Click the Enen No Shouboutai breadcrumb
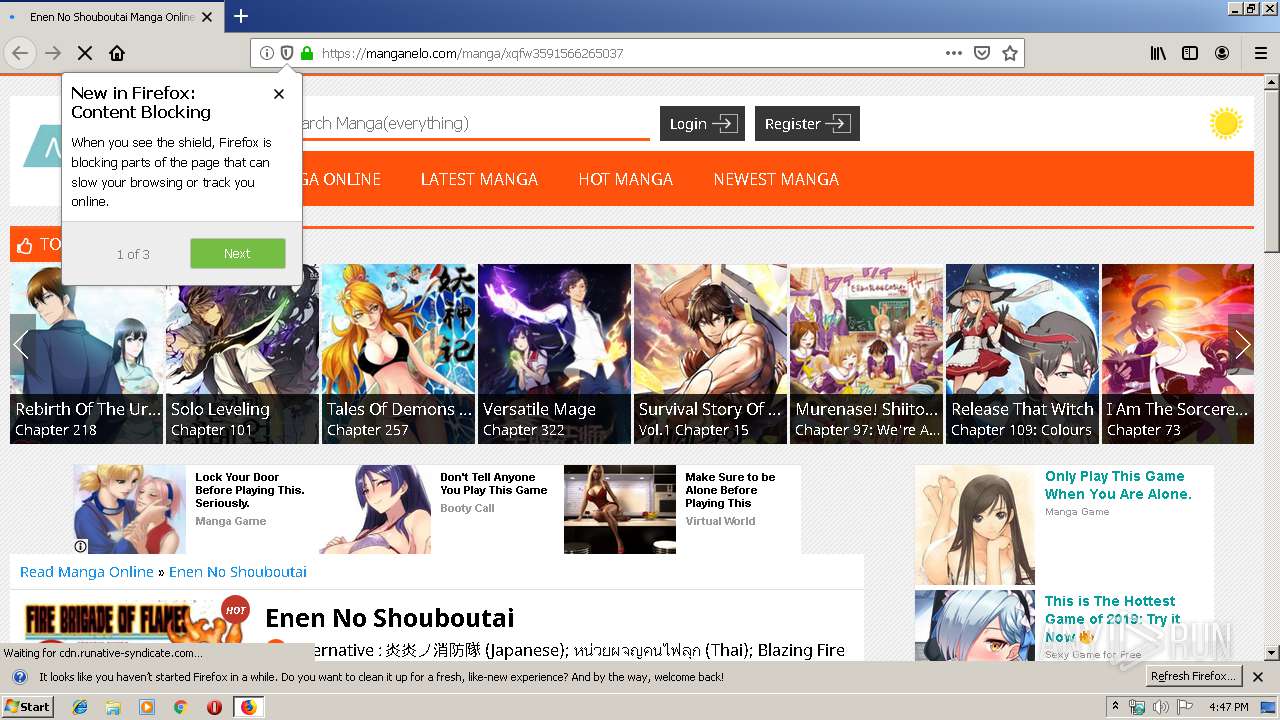This screenshot has height=720, width=1280. tap(238, 572)
